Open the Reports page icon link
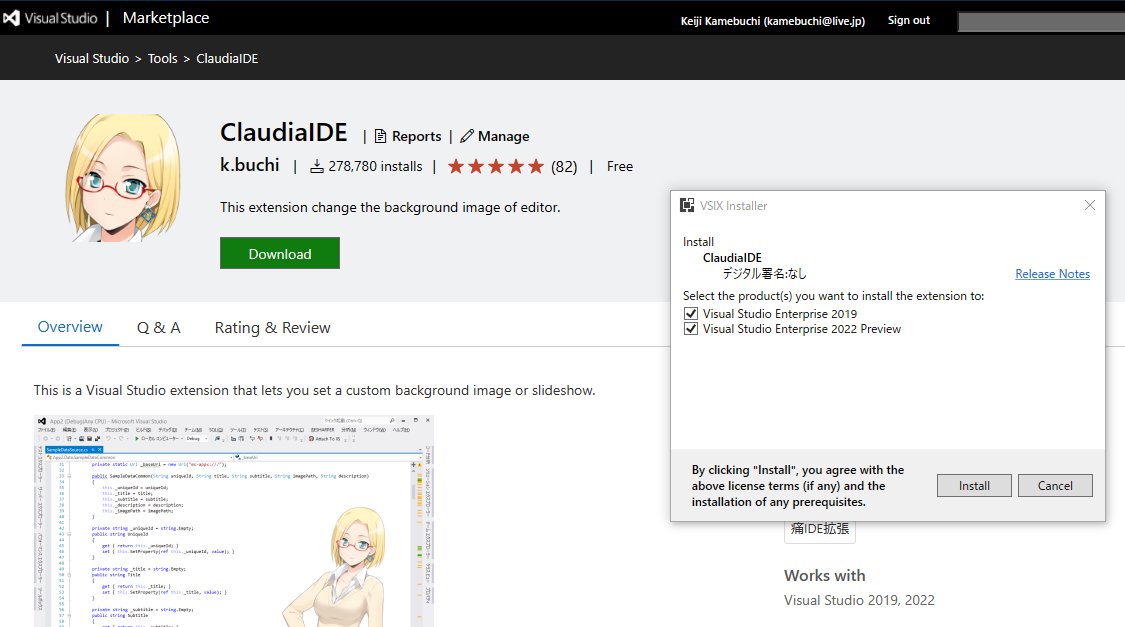The image size is (1125, 627). click(408, 136)
